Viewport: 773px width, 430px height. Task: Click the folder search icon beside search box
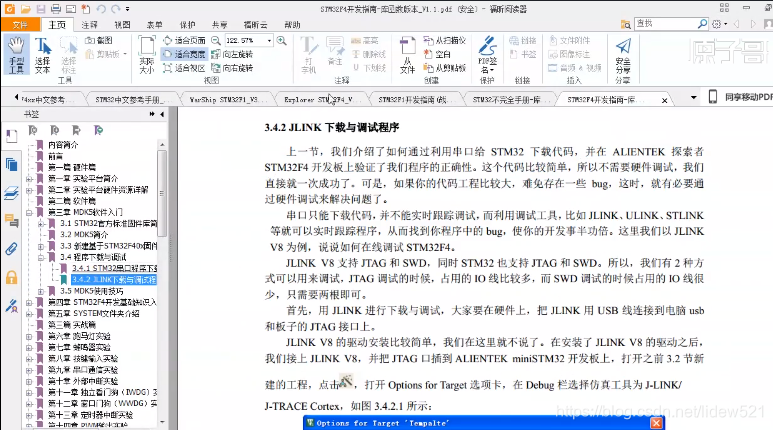point(626,24)
